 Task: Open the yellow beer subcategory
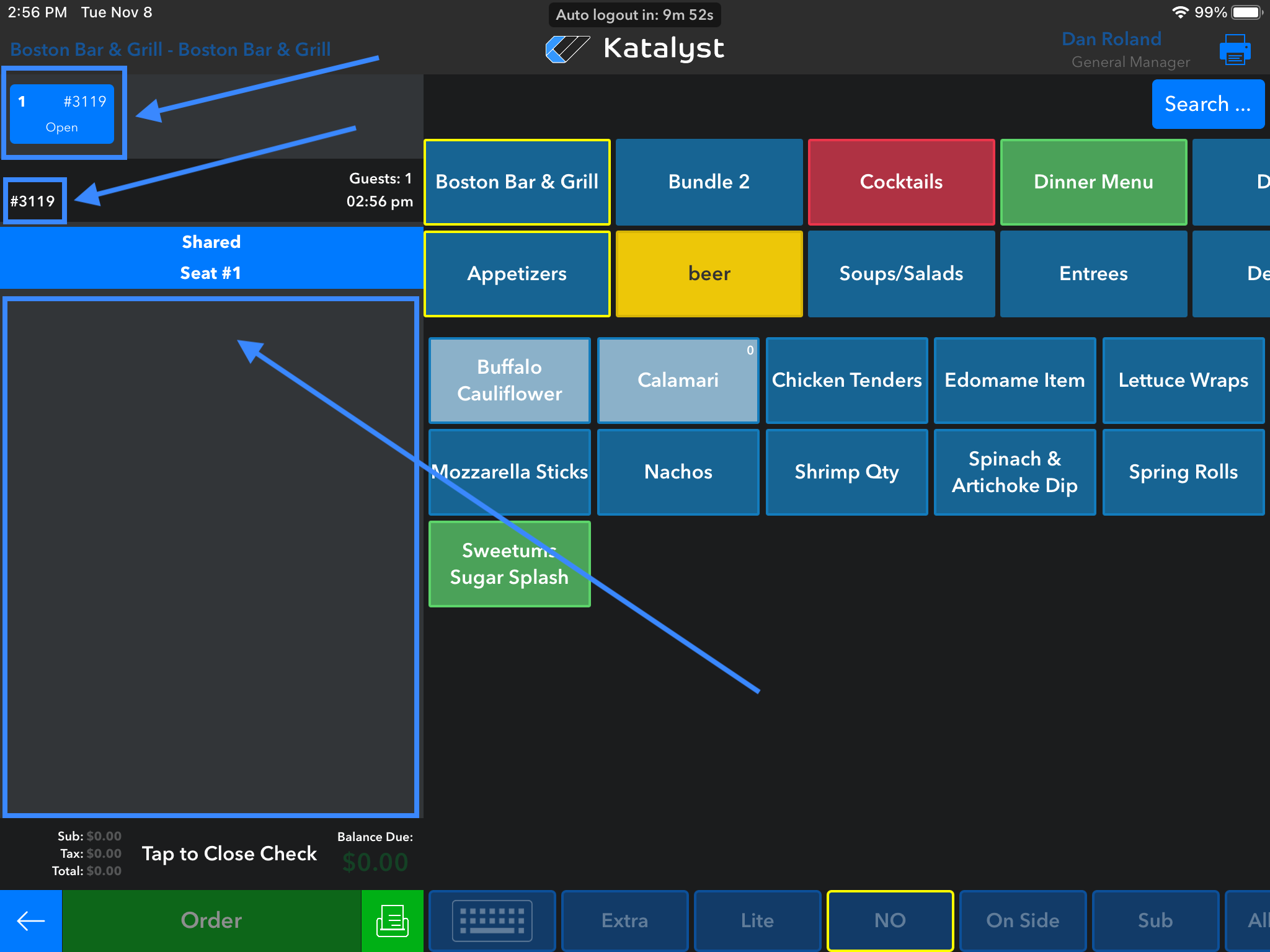[709, 273]
